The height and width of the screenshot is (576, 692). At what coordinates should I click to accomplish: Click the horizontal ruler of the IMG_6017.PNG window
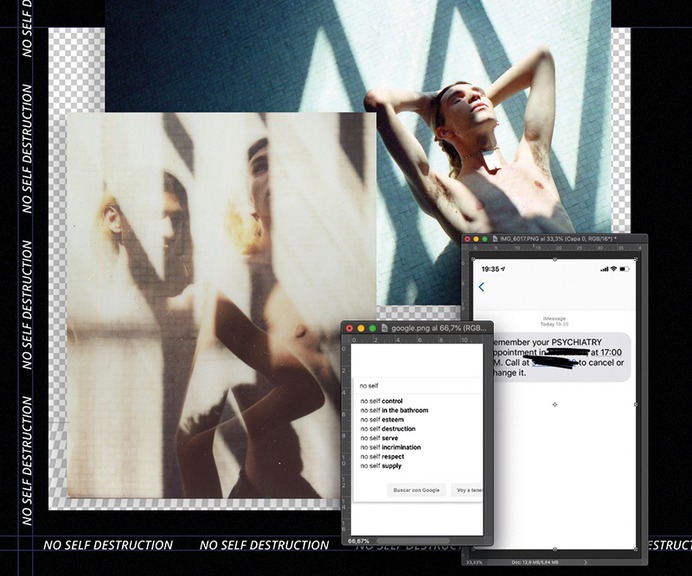[555, 248]
